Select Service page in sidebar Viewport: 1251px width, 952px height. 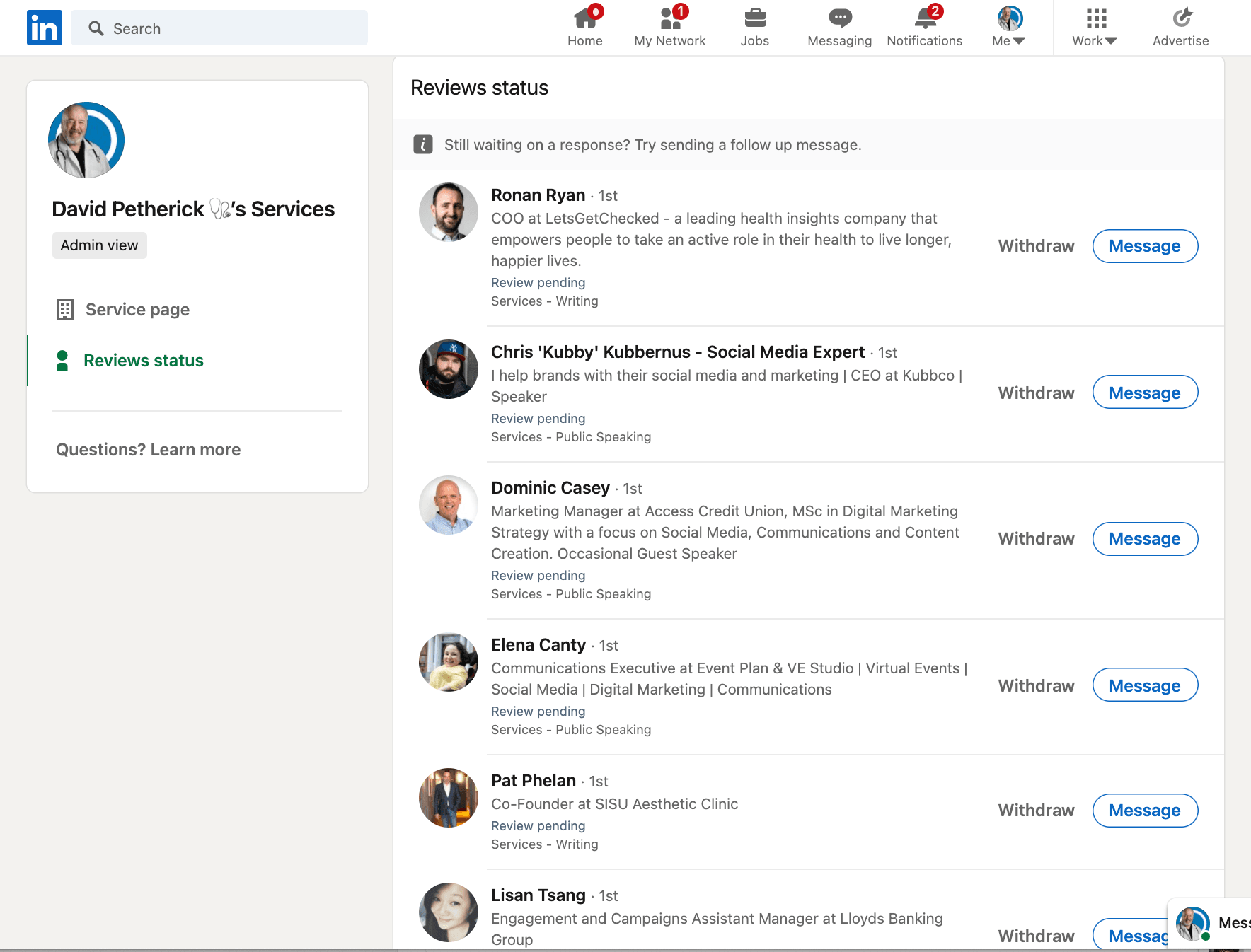[137, 310]
